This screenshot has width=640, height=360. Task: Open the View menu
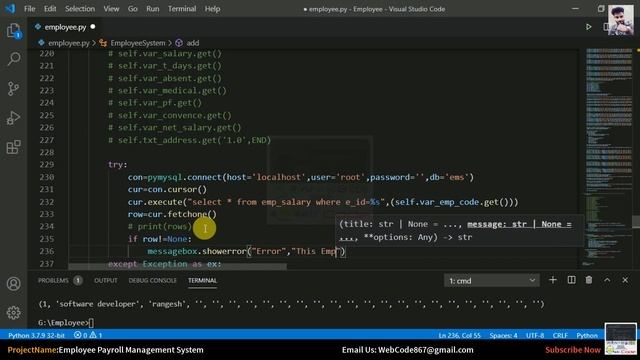pos(111,9)
